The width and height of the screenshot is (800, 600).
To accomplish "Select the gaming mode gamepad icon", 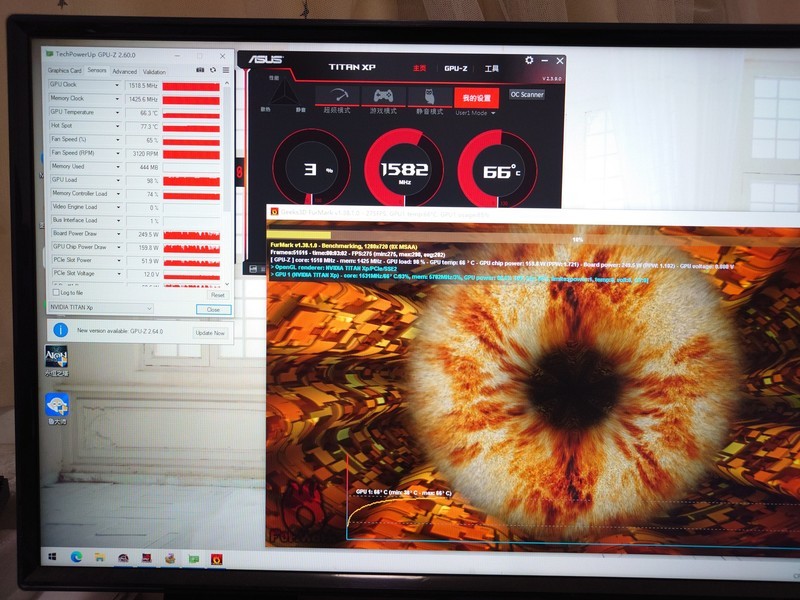I will pos(383,95).
